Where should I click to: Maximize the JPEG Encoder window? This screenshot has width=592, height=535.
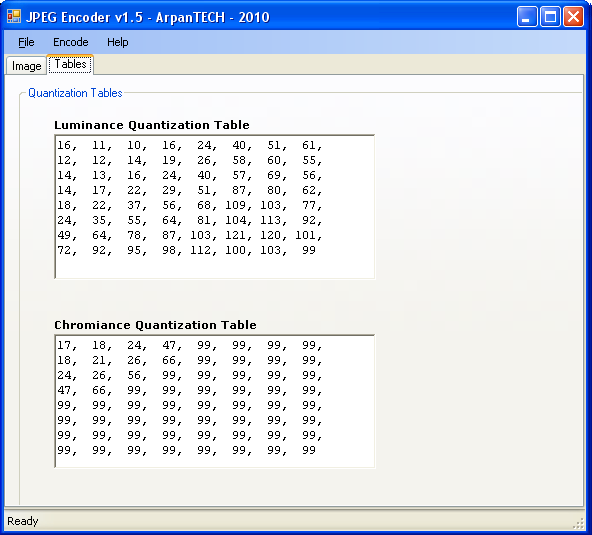pos(550,17)
